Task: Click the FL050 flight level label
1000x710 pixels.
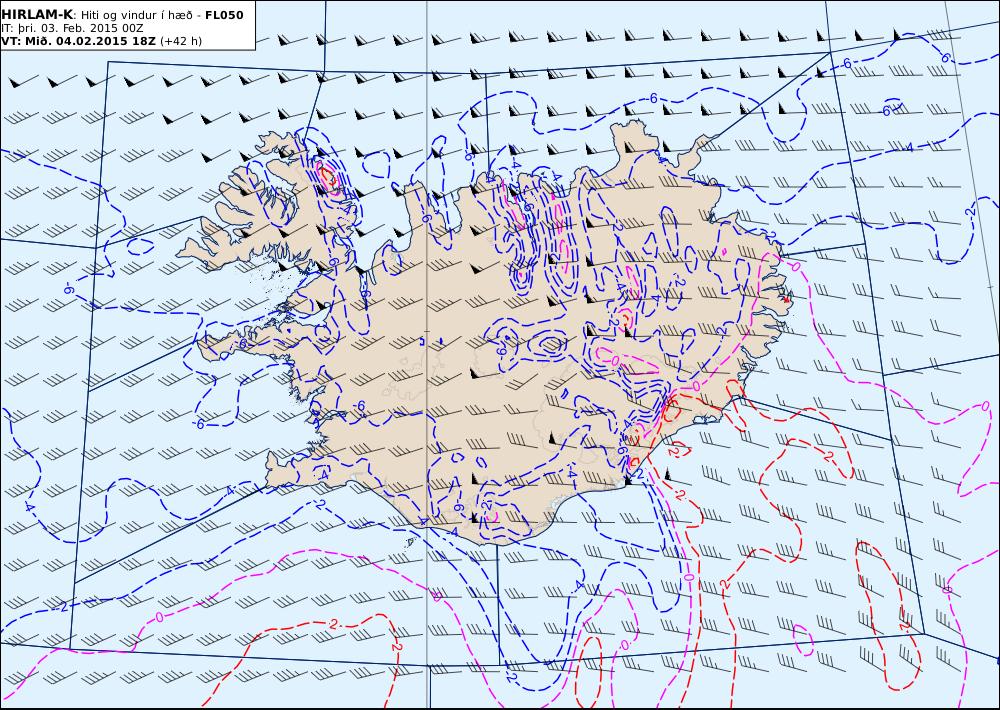Action: (x=224, y=15)
